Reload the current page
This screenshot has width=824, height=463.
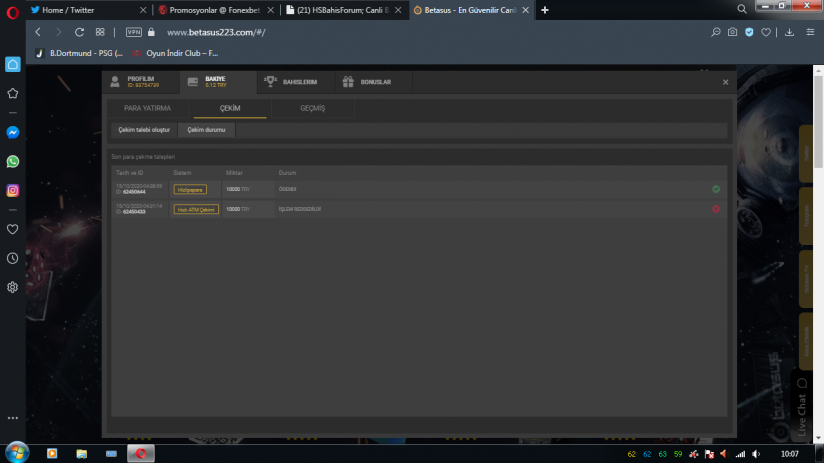[x=79, y=32]
